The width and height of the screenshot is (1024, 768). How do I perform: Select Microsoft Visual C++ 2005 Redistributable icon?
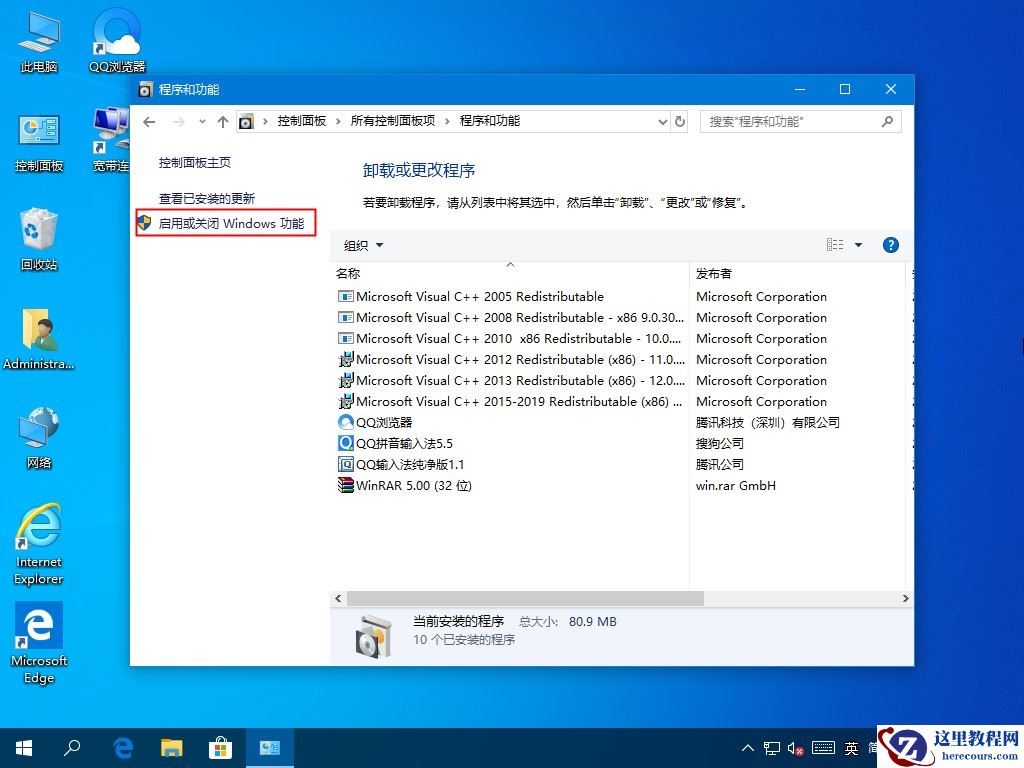pos(346,296)
